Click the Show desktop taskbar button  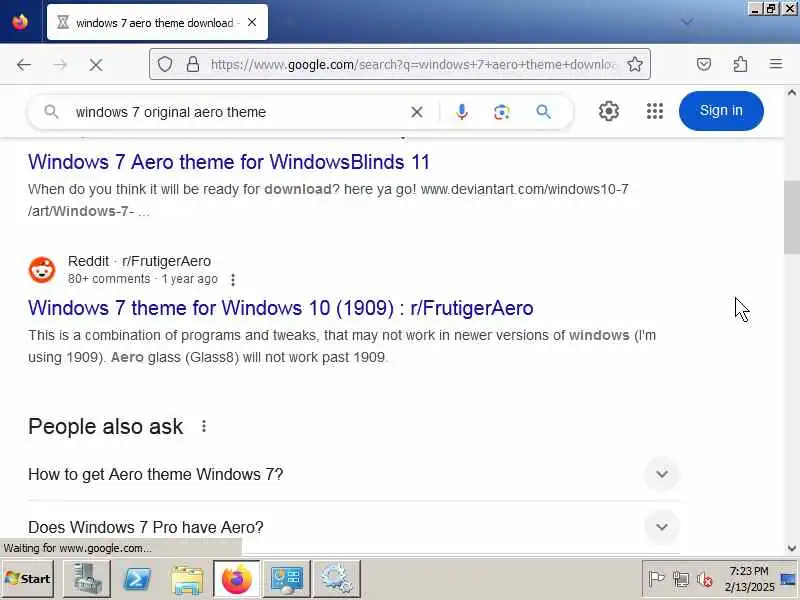coord(789,579)
